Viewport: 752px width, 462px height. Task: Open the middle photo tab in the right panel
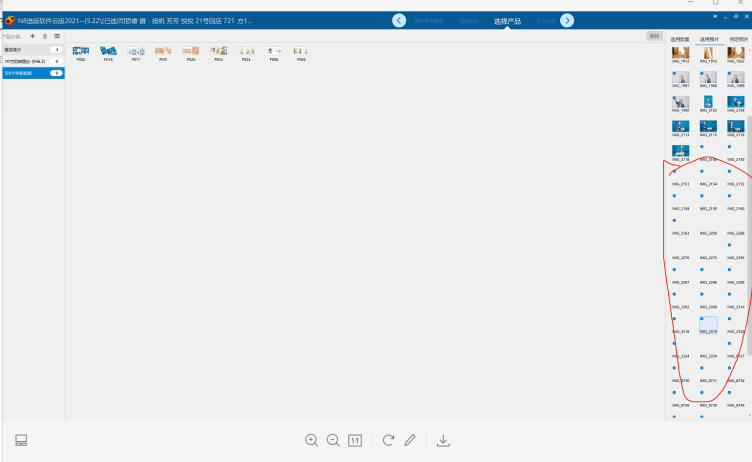point(709,39)
